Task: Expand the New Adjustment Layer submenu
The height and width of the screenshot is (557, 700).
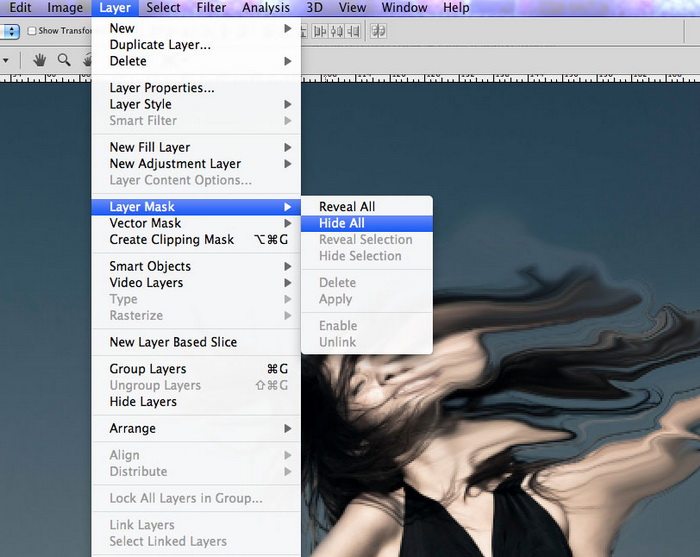Action: click(196, 164)
